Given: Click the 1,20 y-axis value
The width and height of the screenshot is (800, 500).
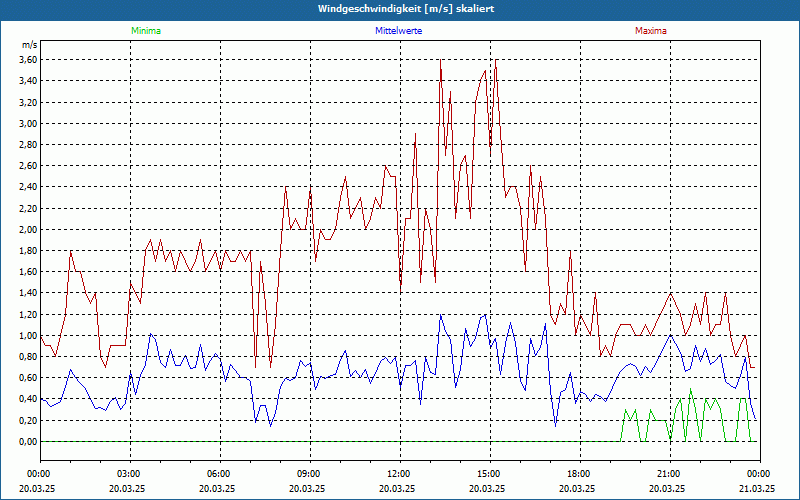Looking at the screenshot, I should pos(28,314).
